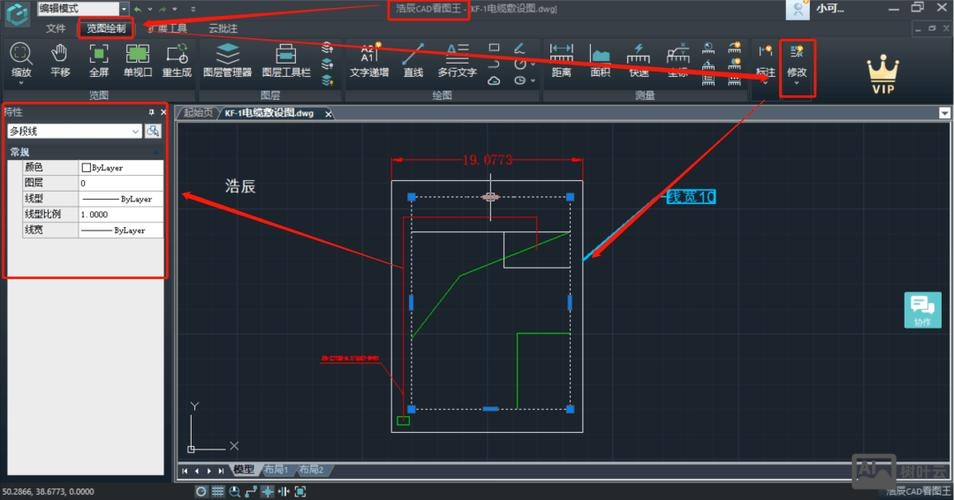Click the 面积 area measurement tool
Viewport: 954px width, 500px height.
point(600,60)
